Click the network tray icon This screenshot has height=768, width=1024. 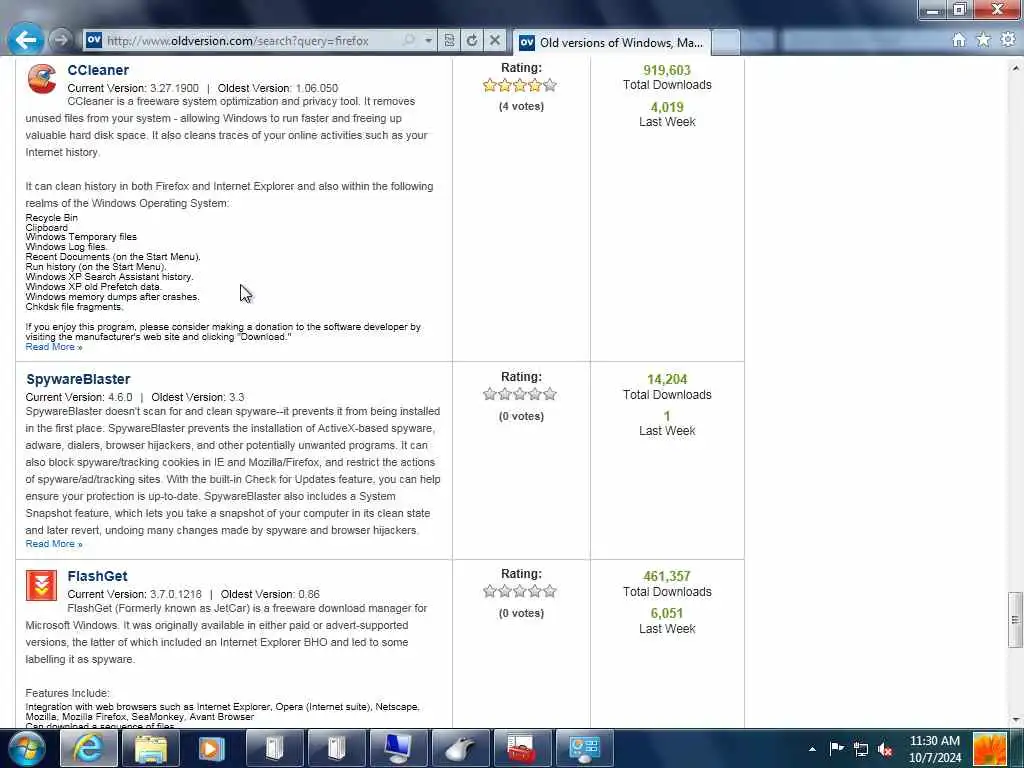point(861,749)
